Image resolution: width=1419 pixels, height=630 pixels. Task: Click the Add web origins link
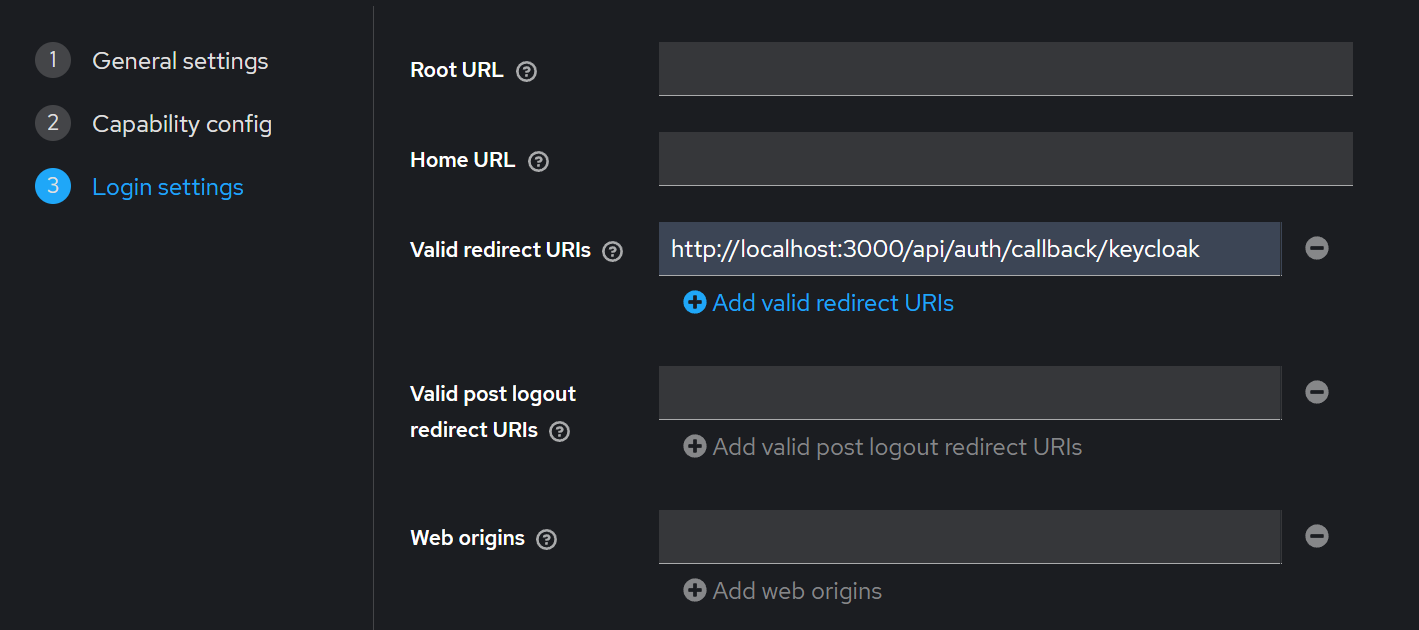(797, 590)
